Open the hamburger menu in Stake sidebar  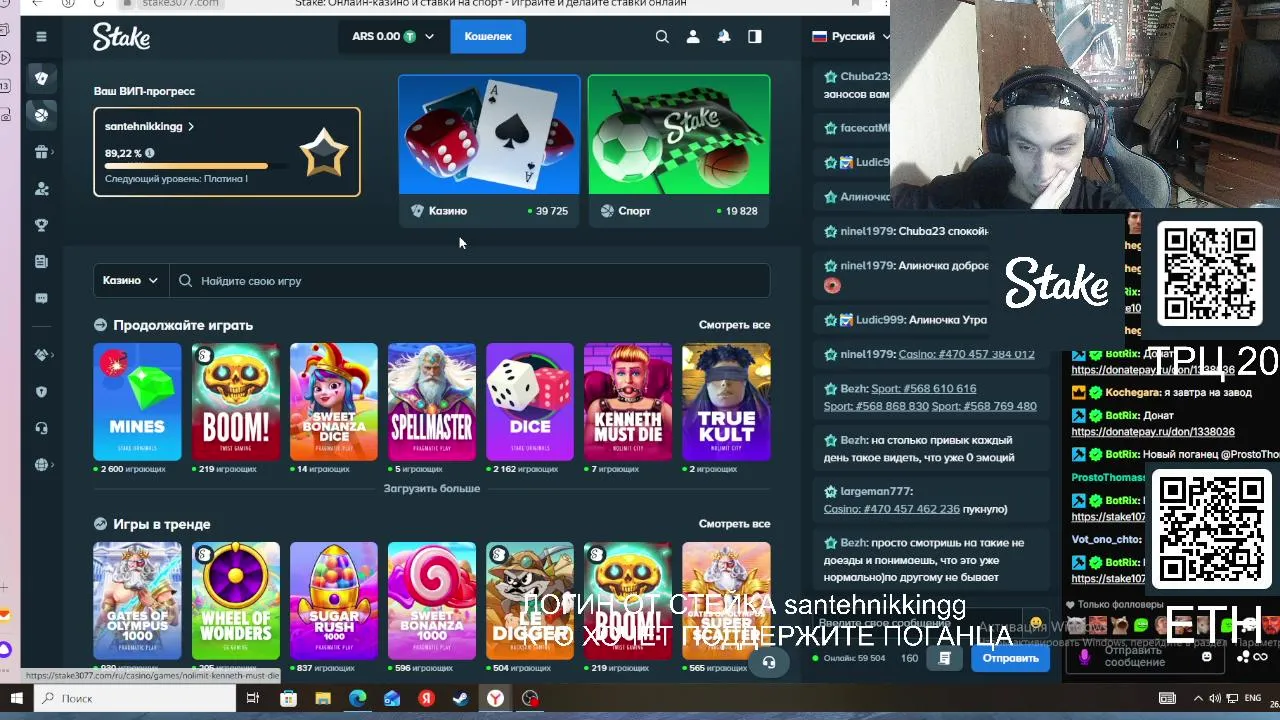[41, 37]
